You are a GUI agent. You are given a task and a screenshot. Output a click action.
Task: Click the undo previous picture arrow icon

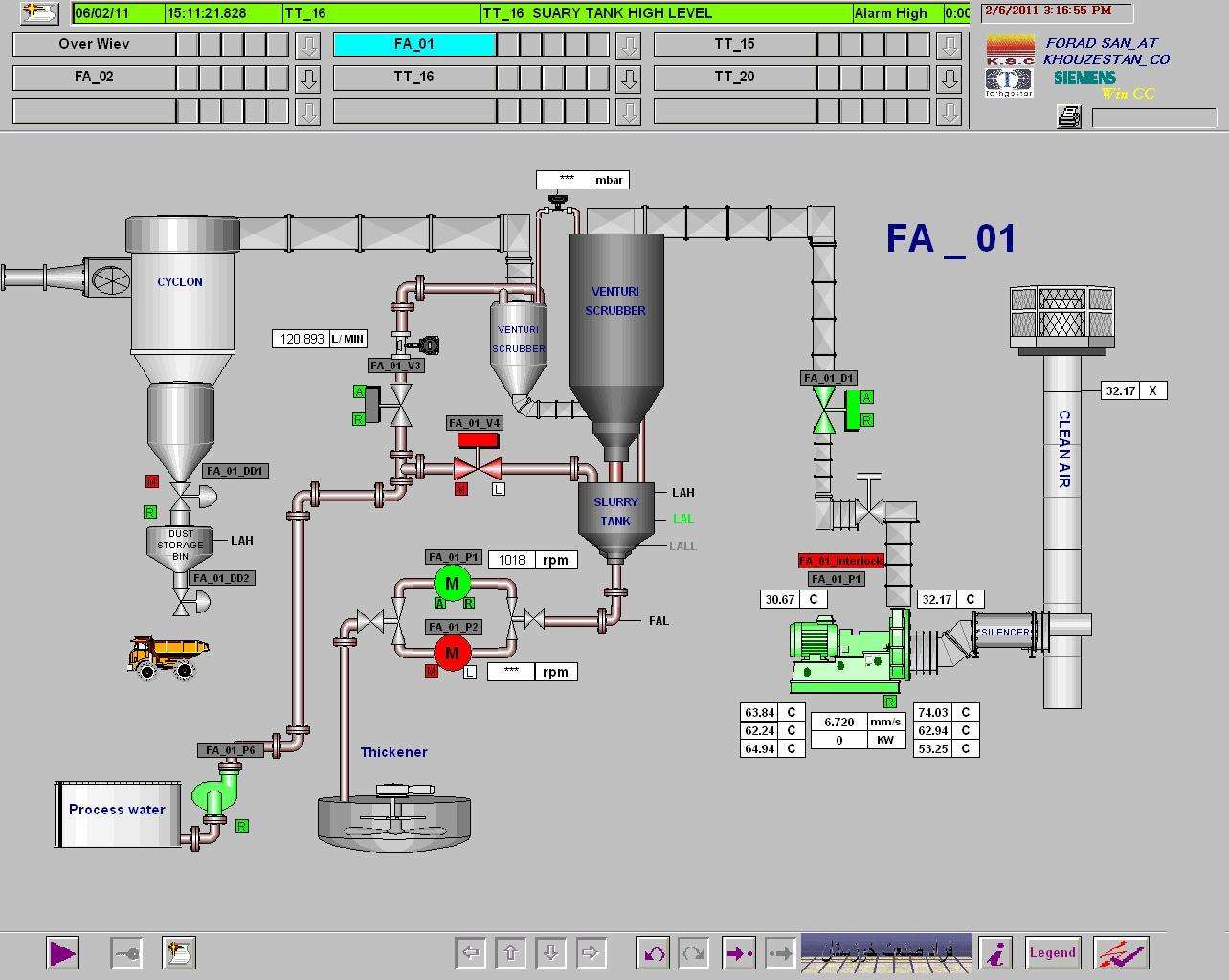pos(655,953)
